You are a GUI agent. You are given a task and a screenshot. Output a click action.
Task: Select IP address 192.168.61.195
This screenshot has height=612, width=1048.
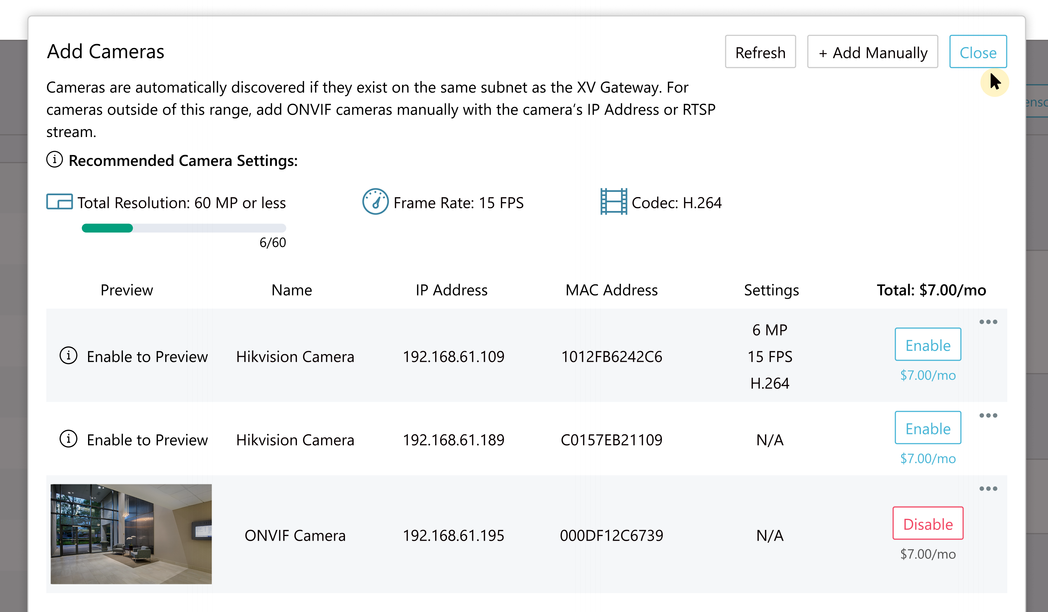click(x=453, y=535)
